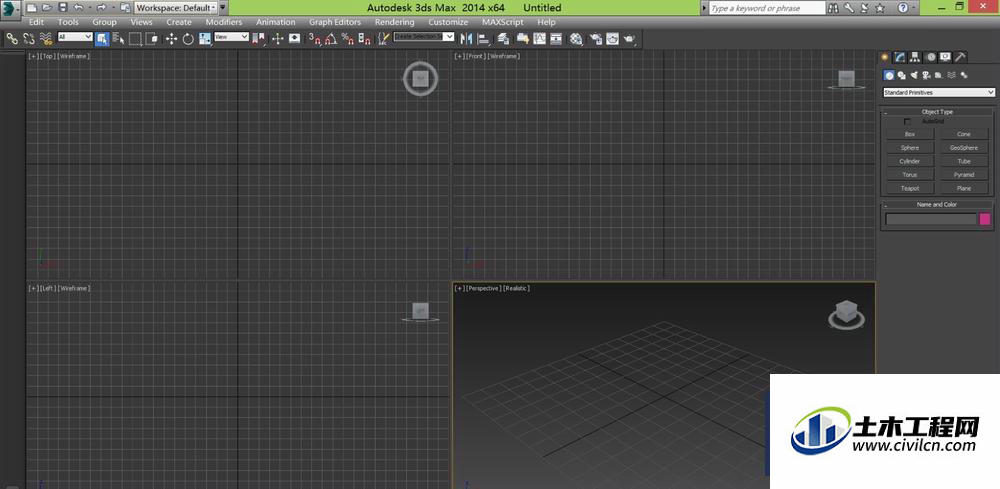The width and height of the screenshot is (1000, 489).
Task: Open the Rendered Frame Window icon
Action: coord(612,39)
